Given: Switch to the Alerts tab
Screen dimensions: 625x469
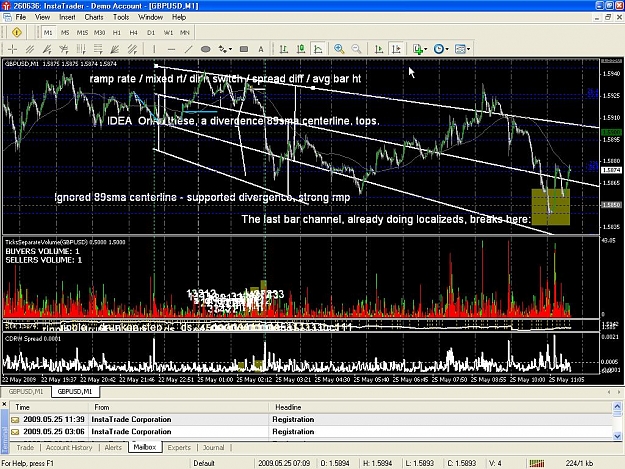Looking at the screenshot, I should pyautogui.click(x=113, y=447).
